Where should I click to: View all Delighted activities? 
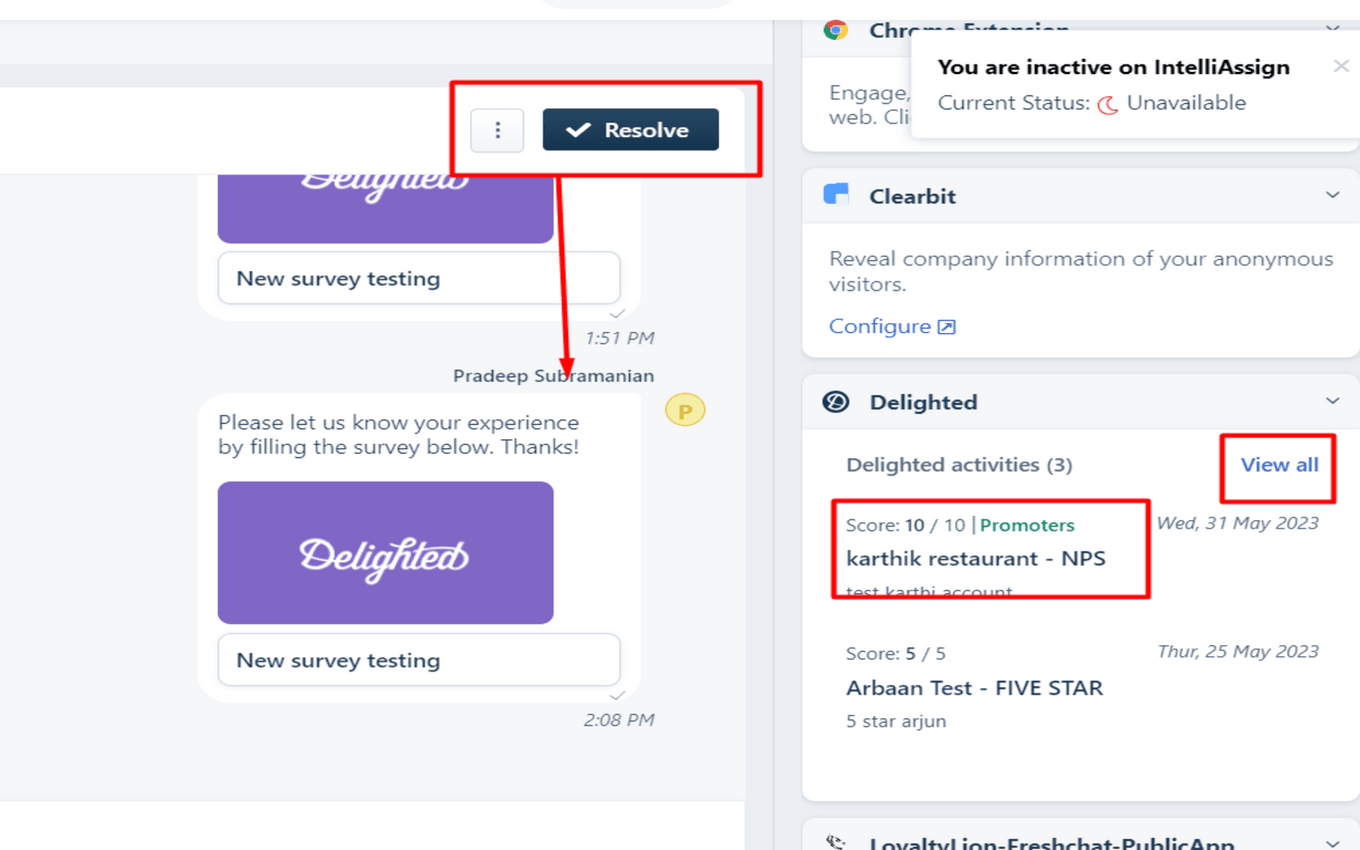tap(1279, 464)
